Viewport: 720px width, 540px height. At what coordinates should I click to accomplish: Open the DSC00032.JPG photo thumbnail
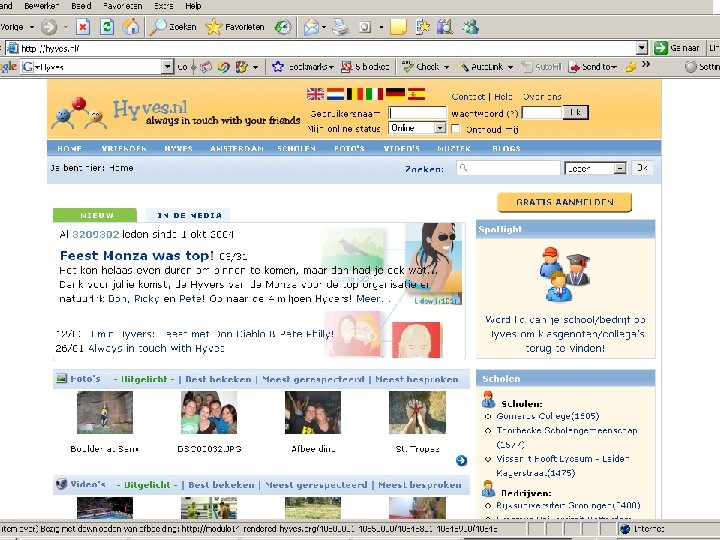pos(209,412)
